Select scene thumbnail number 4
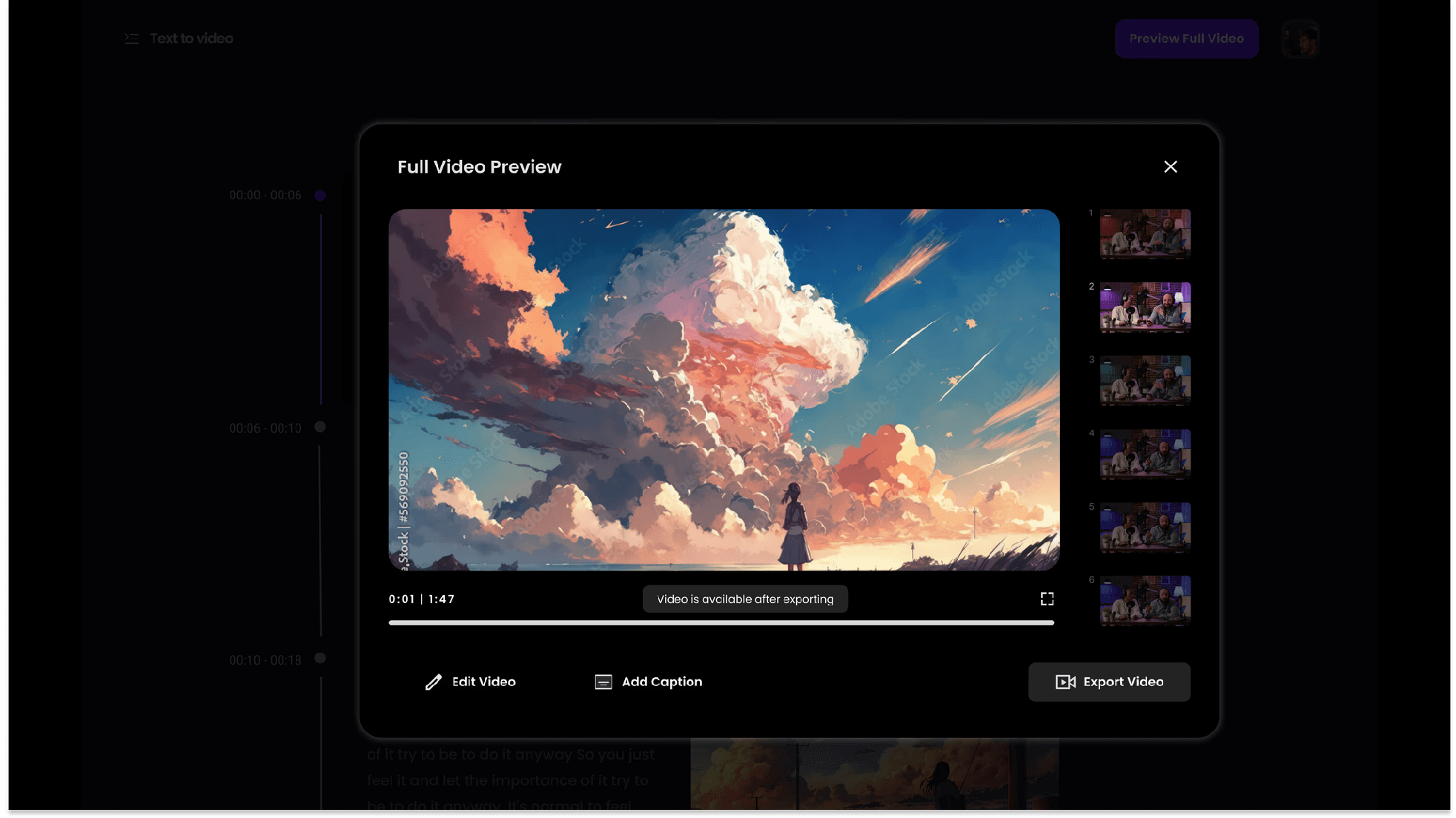The image size is (1456, 818). pos(1145,453)
